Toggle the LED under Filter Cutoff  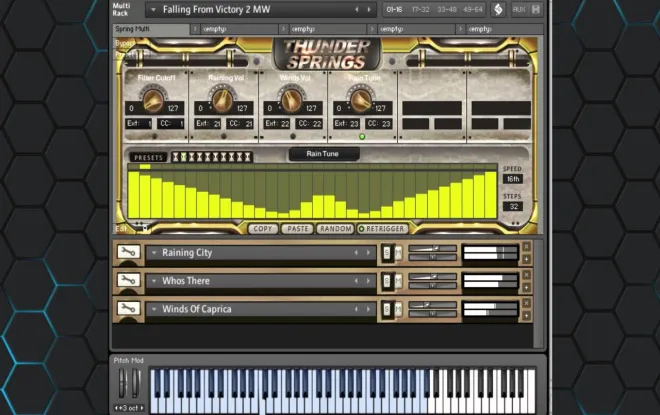tap(154, 136)
